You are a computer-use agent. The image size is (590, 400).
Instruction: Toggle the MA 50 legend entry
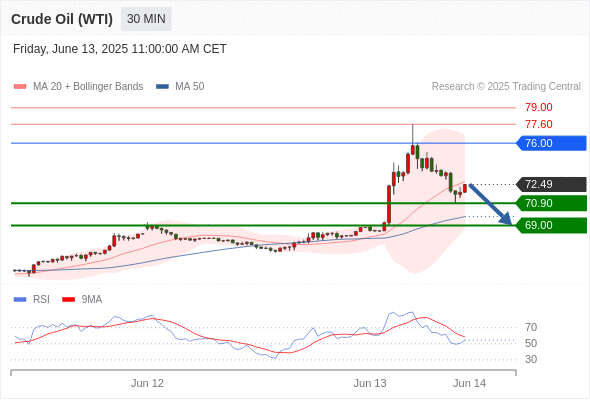(180, 87)
